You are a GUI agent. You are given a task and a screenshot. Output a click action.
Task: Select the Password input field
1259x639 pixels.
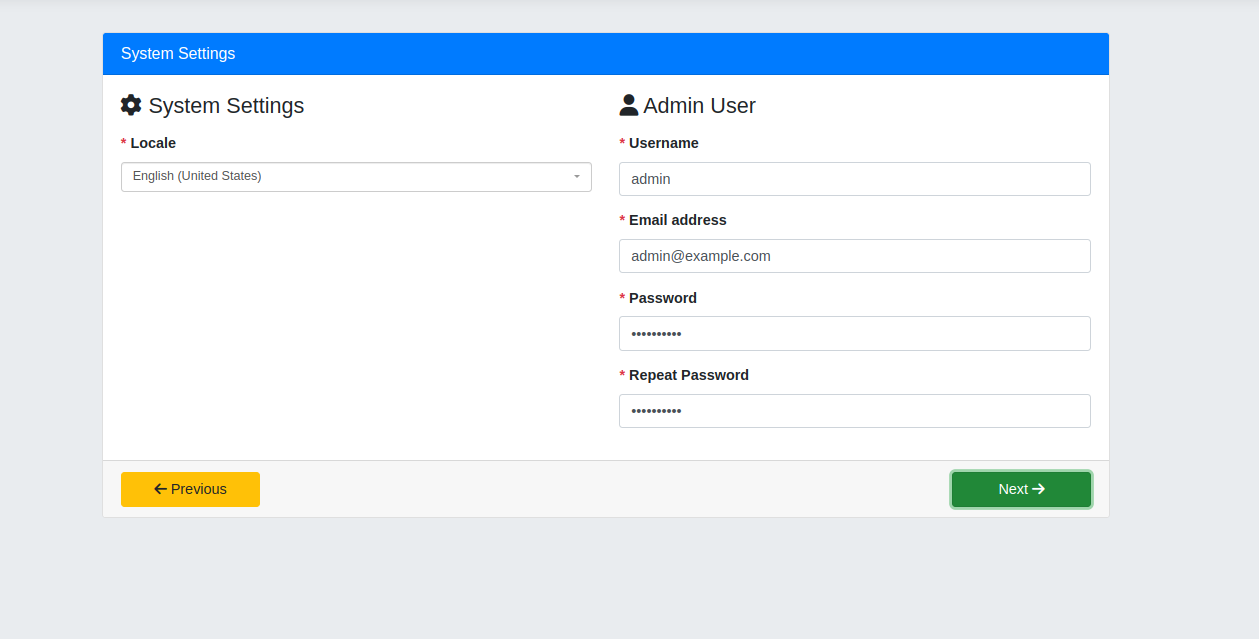[x=854, y=334]
